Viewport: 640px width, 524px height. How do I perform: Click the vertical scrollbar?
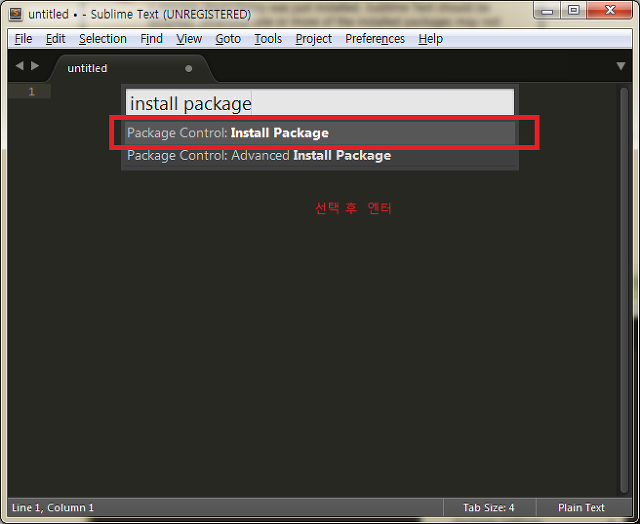(x=624, y=290)
